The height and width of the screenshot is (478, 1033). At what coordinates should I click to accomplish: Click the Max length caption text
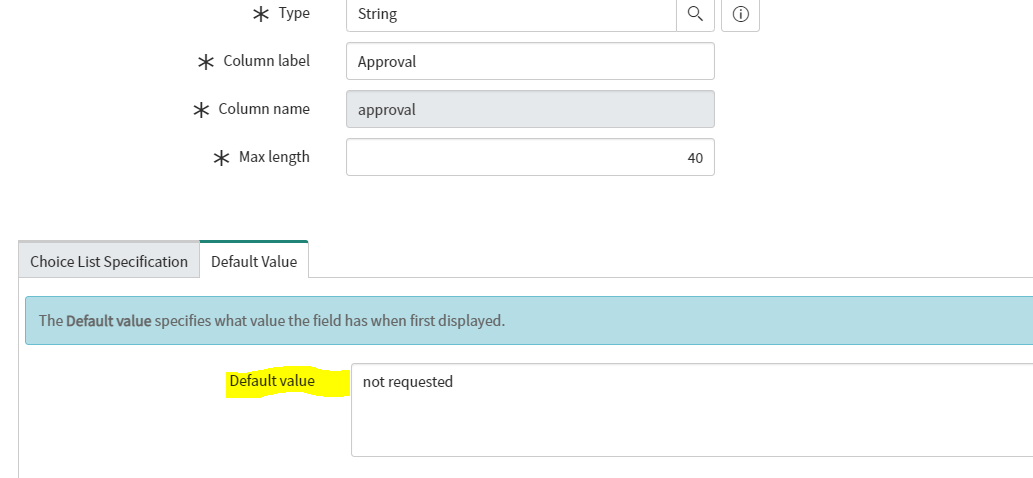[274, 157]
